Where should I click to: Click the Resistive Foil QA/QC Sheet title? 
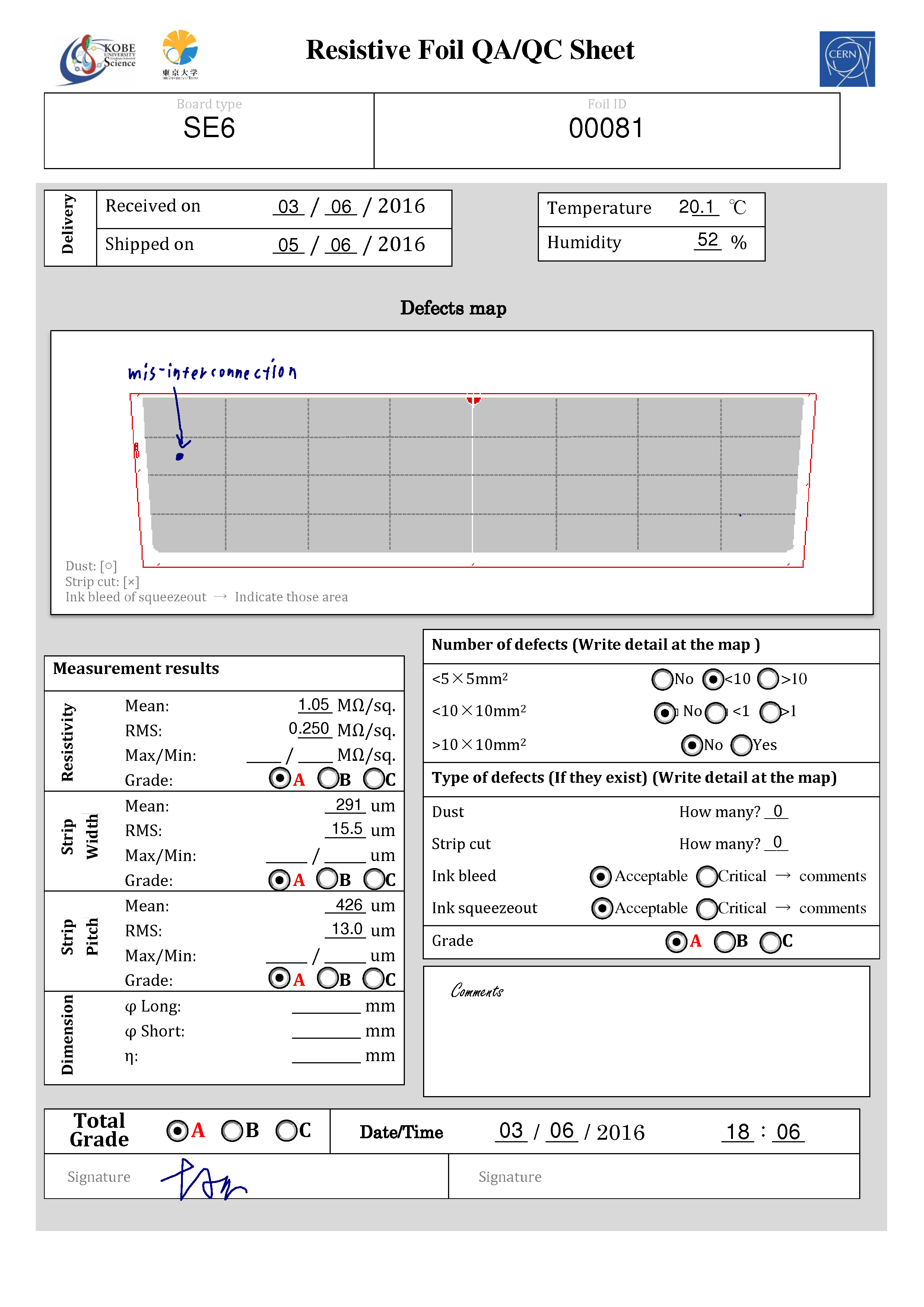tap(470, 50)
